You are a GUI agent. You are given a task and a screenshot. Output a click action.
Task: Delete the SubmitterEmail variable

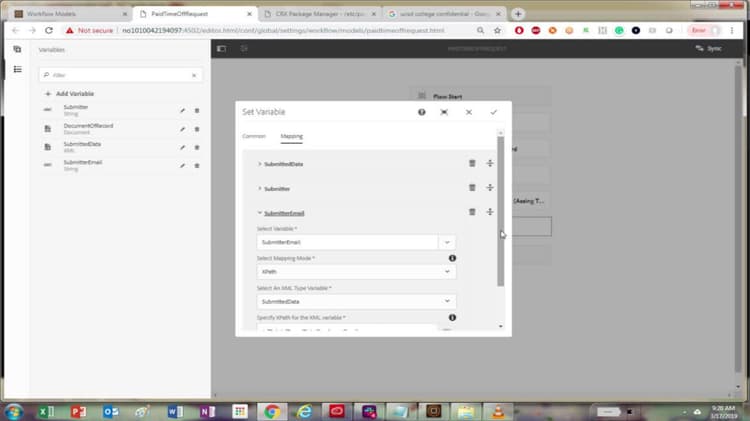197,166
